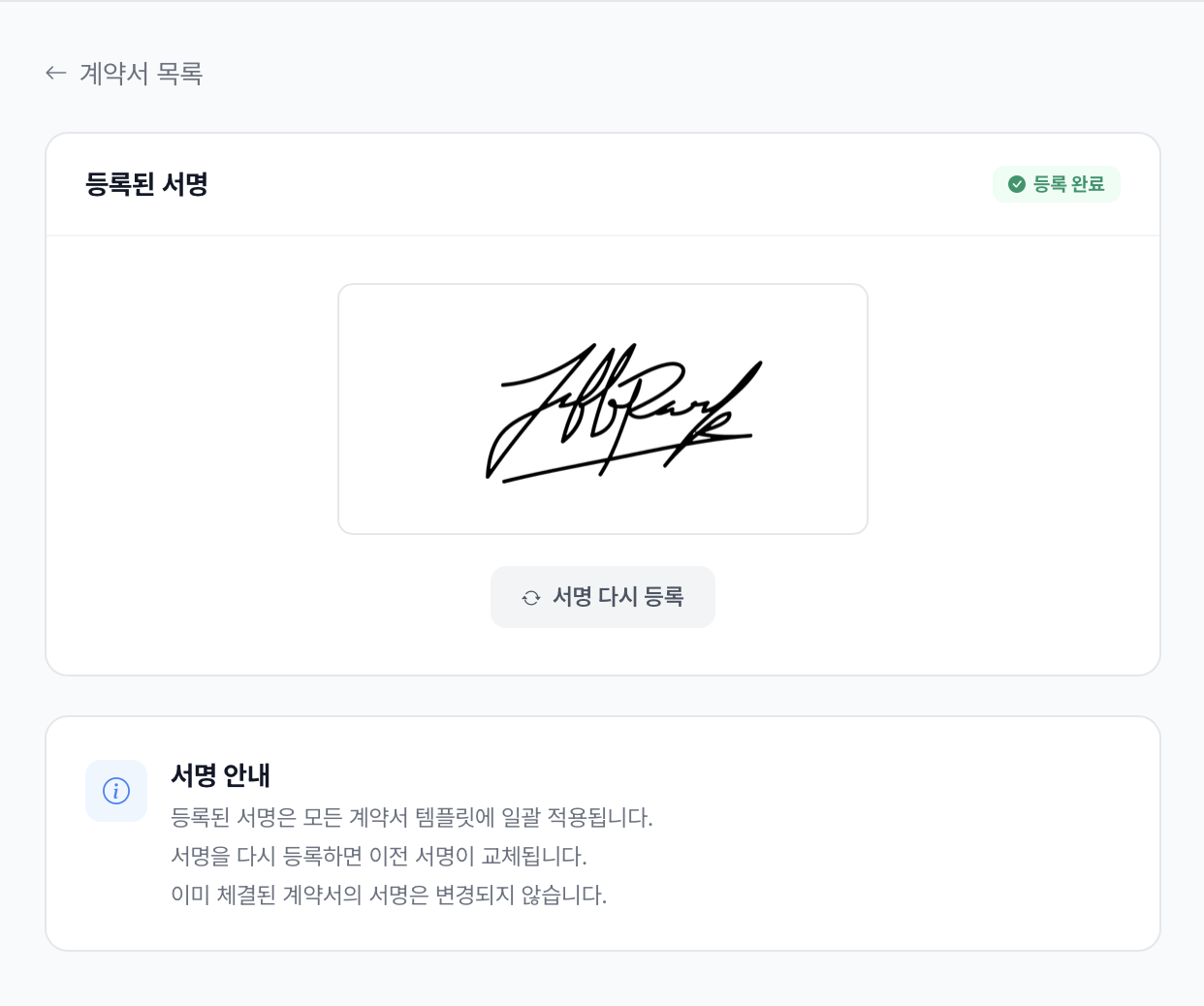Click the refresh icon inside 서명 다시 등록 button

click(x=530, y=597)
